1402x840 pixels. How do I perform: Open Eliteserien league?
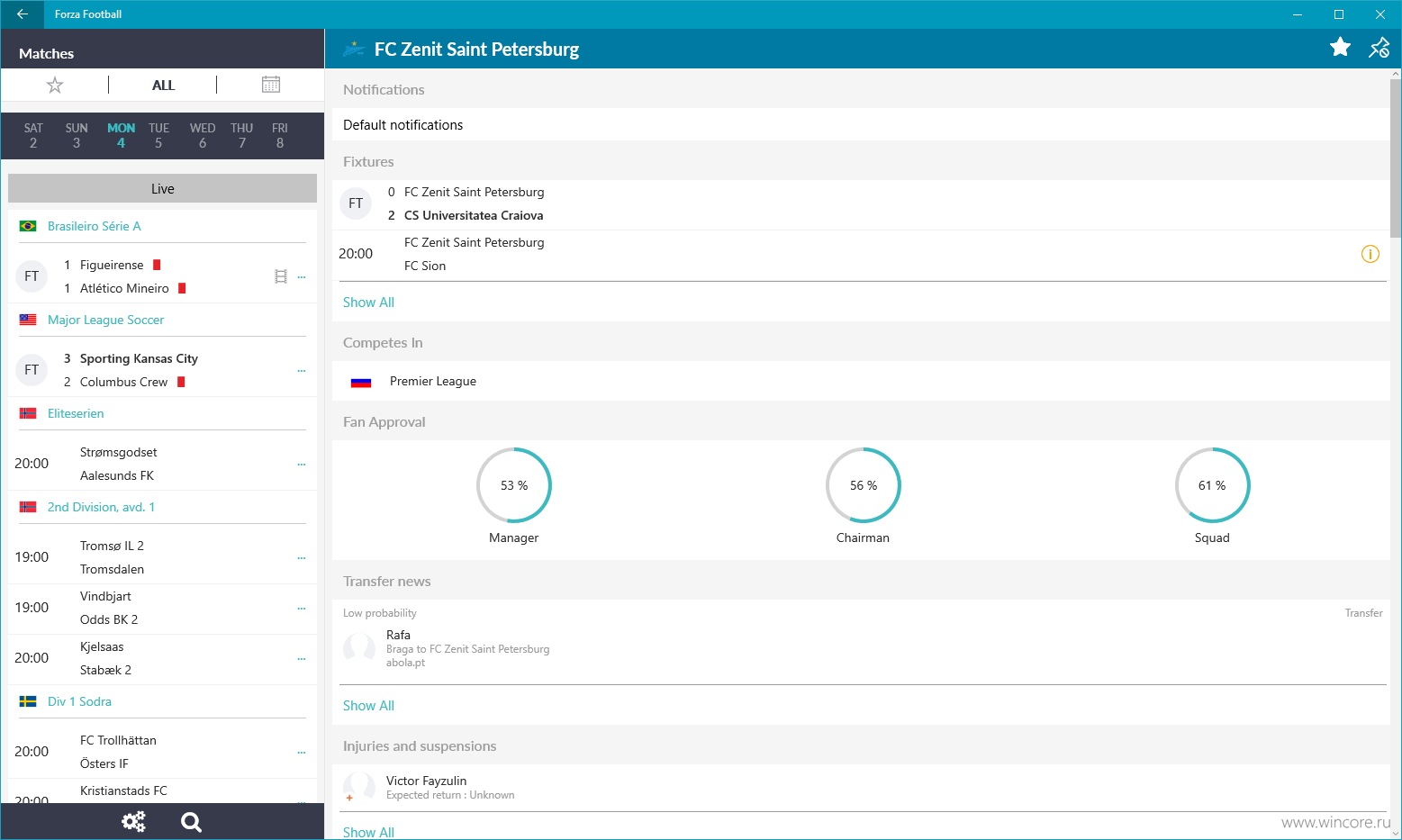76,413
